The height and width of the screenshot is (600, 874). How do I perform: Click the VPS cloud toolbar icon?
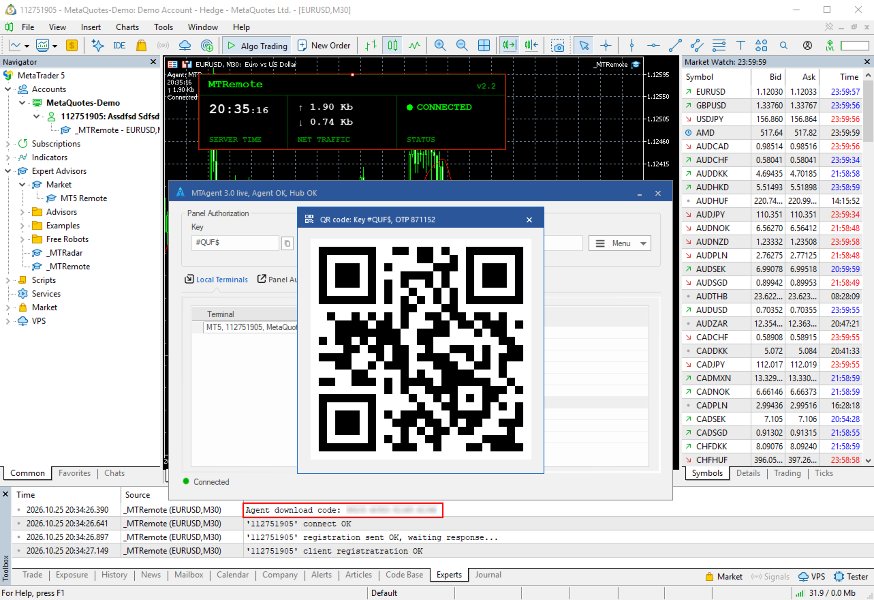tap(185, 45)
